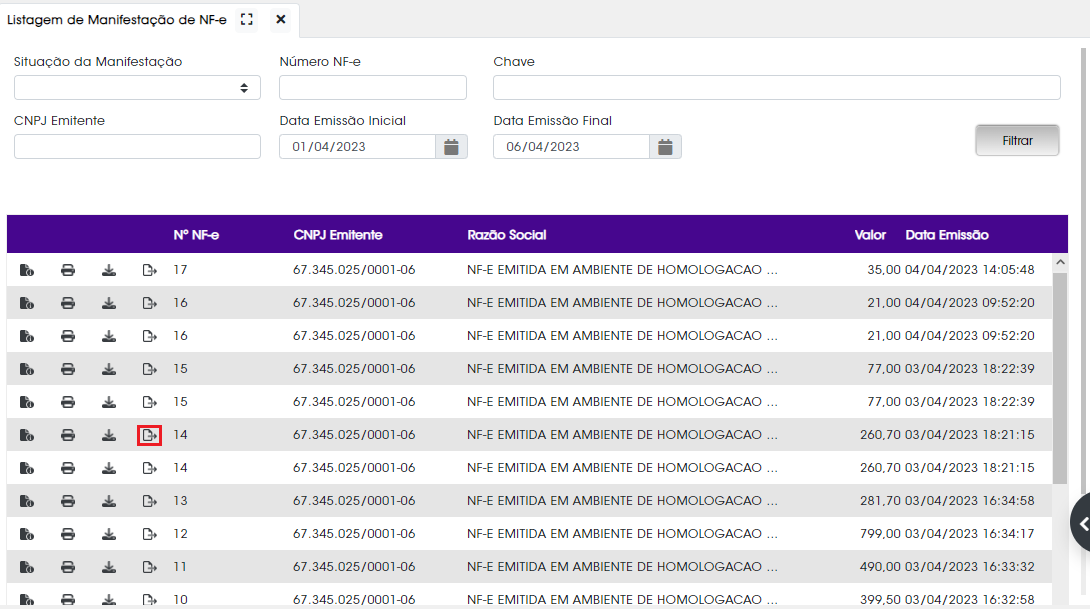Select the value 281,70 cell

tap(880, 501)
